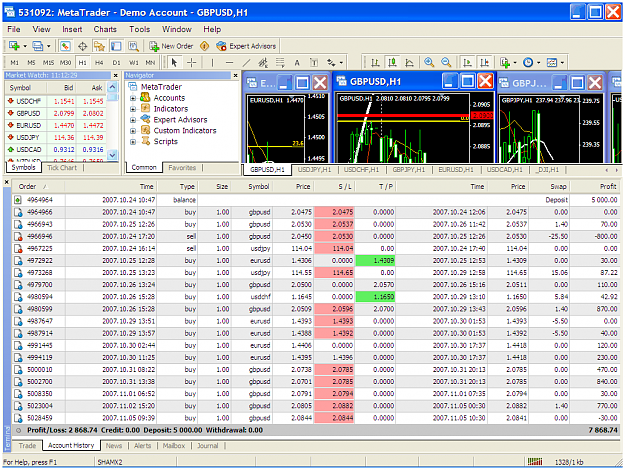
Task: Open the indicators list dropdown arrow
Action: tap(515, 63)
